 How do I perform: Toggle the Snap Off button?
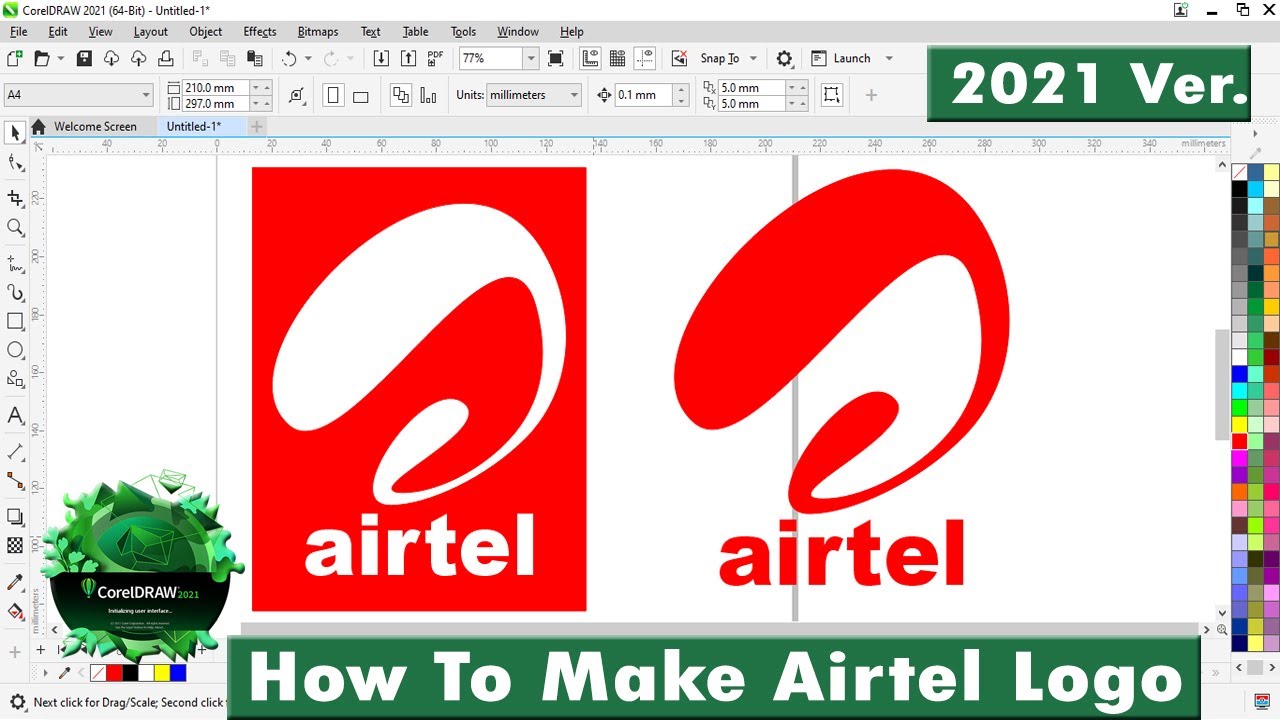pos(679,58)
